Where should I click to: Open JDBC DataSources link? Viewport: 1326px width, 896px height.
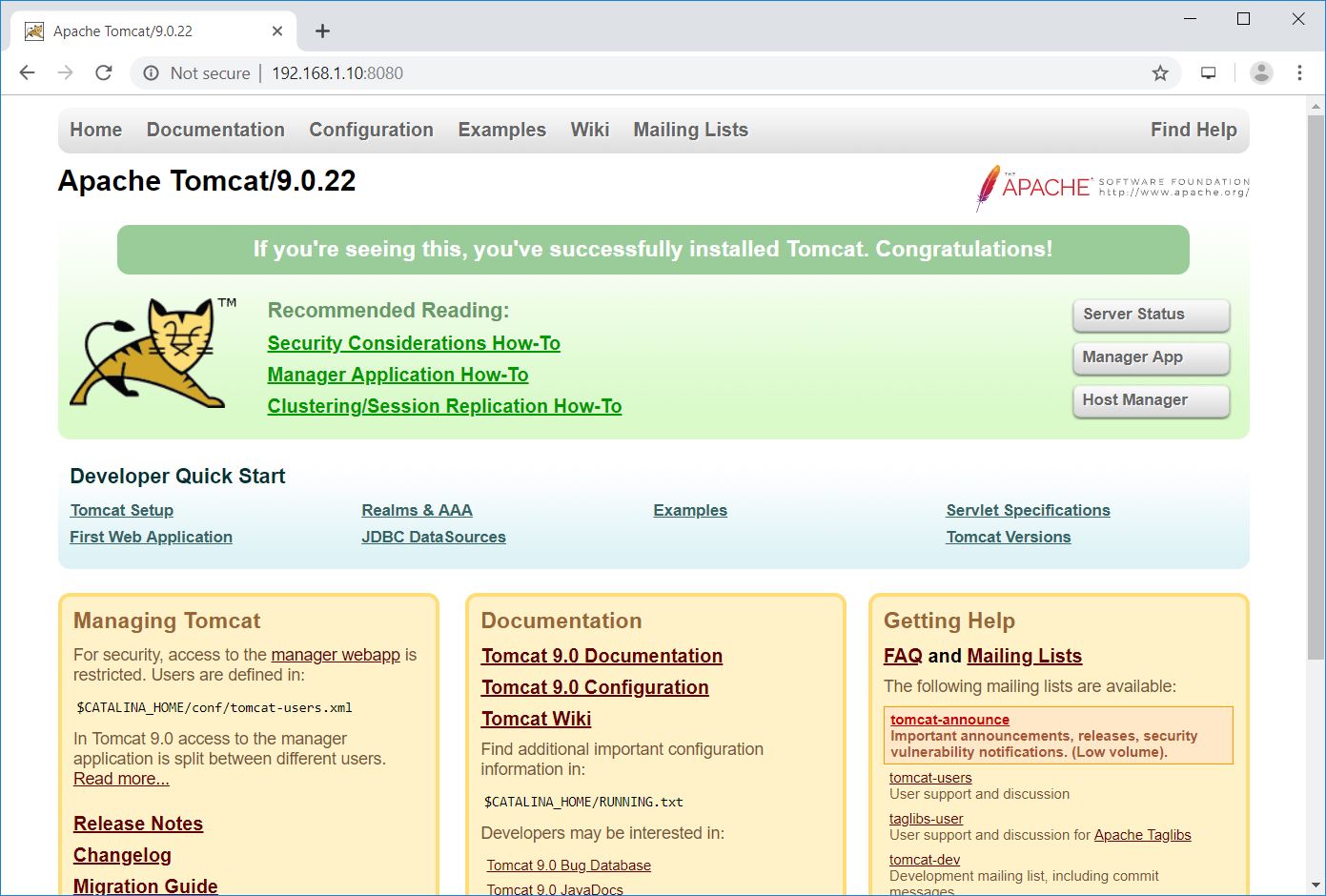[x=434, y=537]
